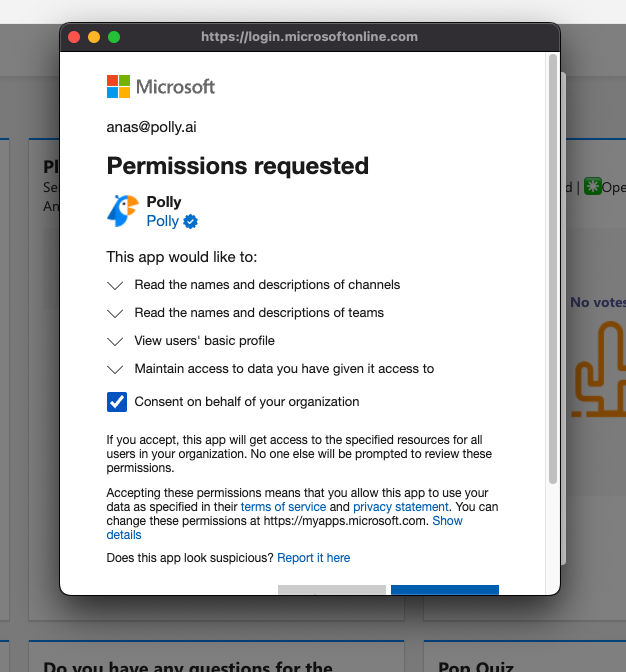Open the Polly publisher link

pyautogui.click(x=163, y=221)
